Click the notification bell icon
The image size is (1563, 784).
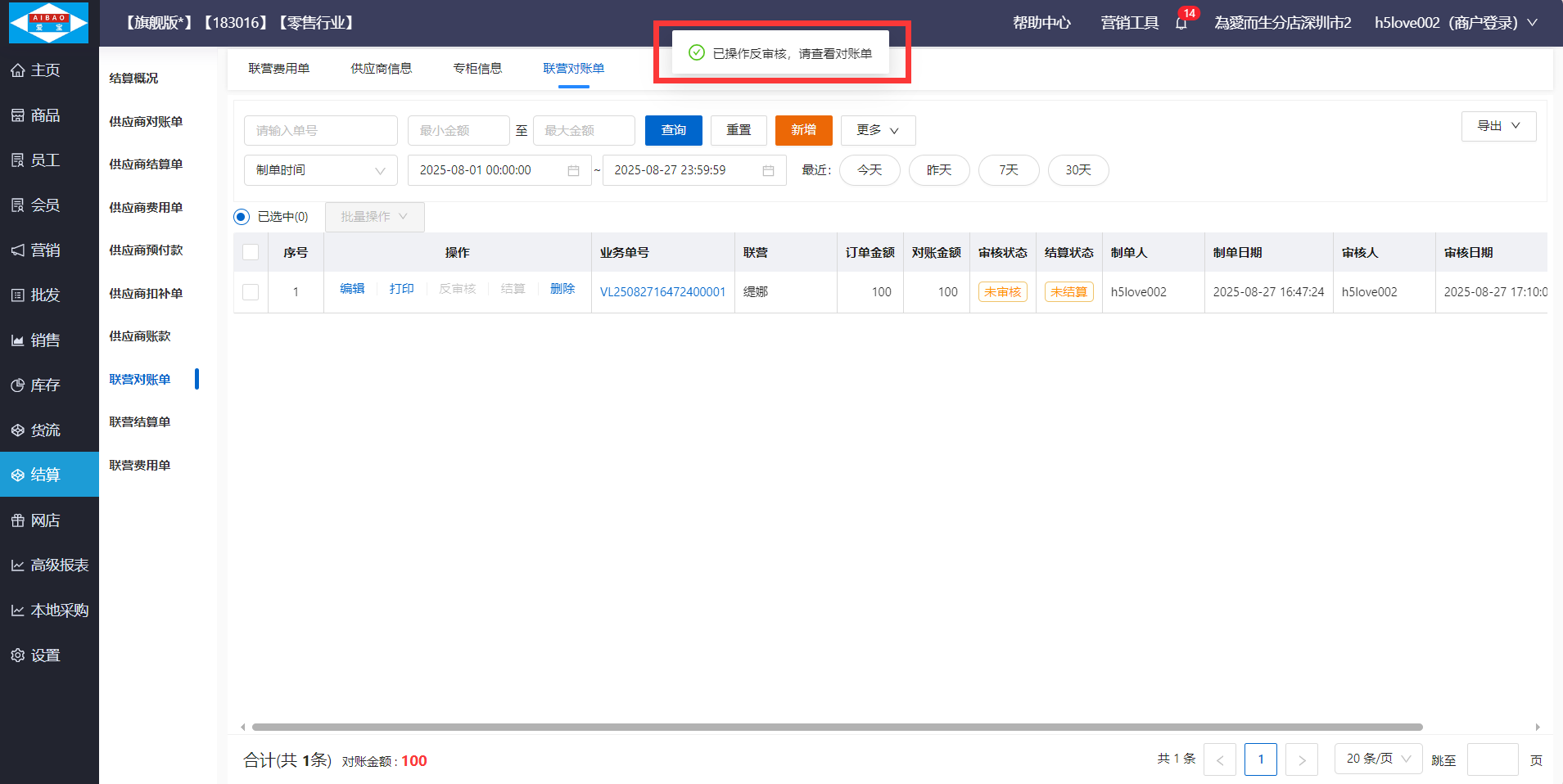(x=1181, y=23)
